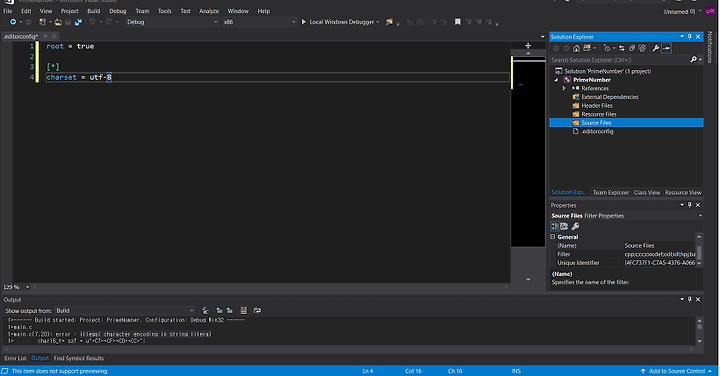
Task: Open the Tools menu
Action: [164, 11]
